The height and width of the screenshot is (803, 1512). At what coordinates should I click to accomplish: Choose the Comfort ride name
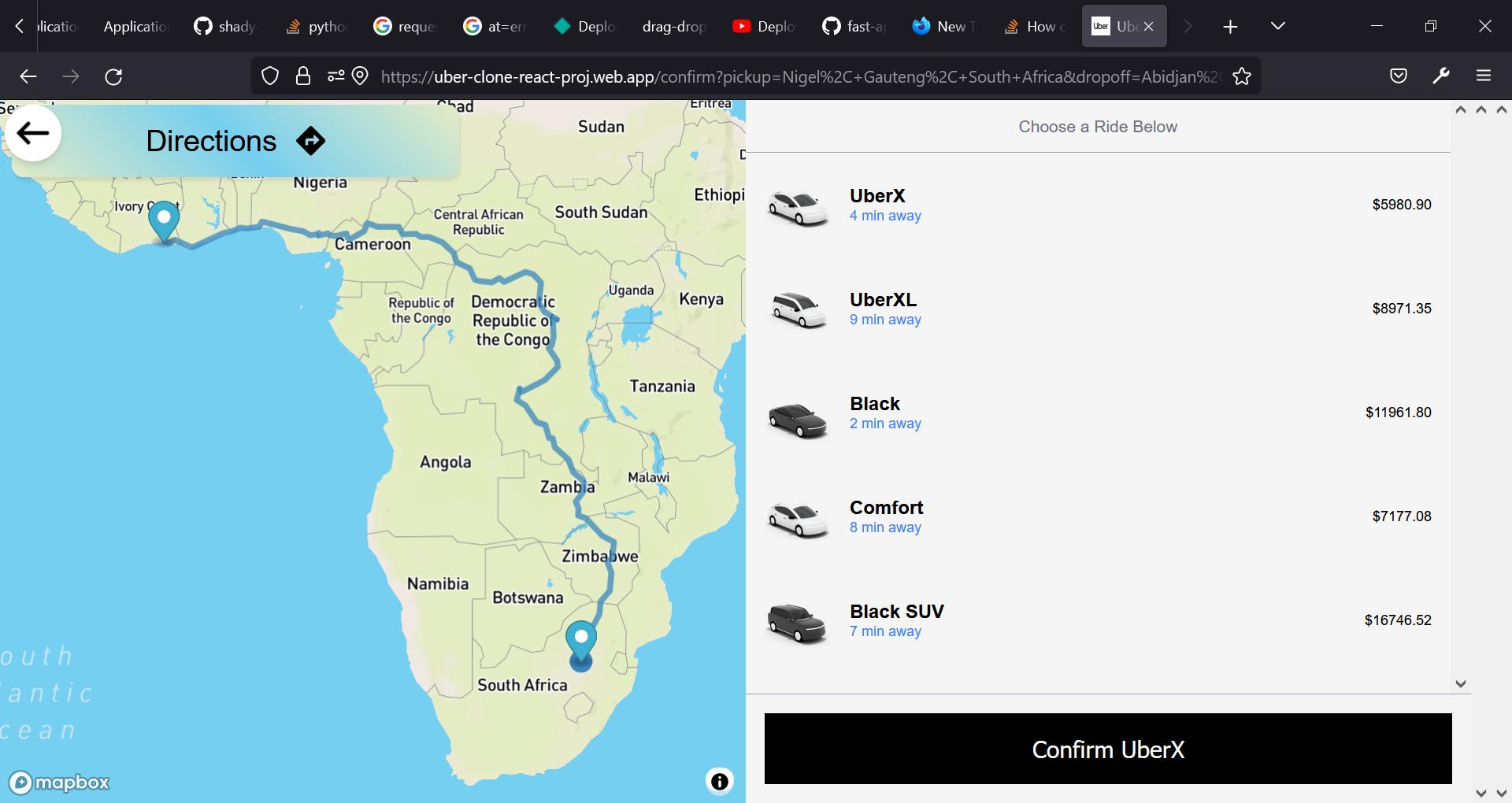(886, 508)
